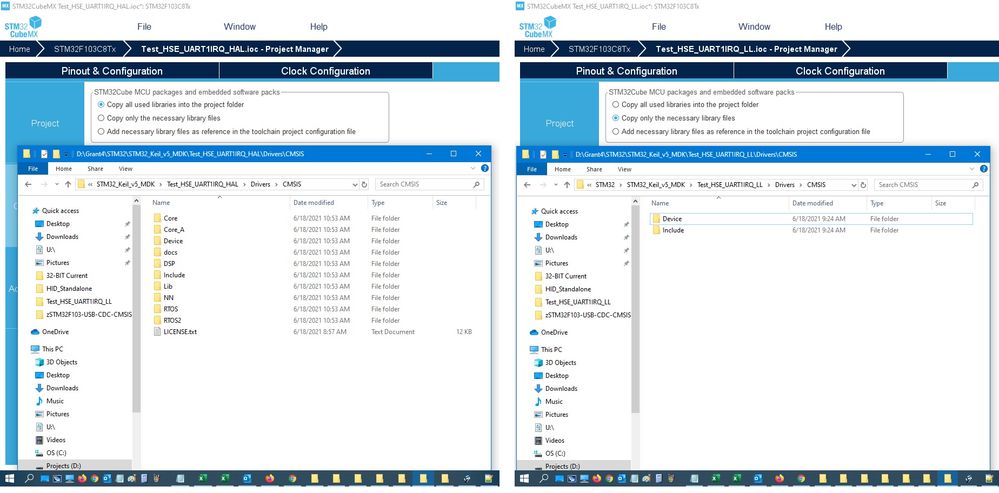This screenshot has height=493, width=999.
Task: Open the Home ribbon tab in HAL Explorer
Action: click(64, 169)
